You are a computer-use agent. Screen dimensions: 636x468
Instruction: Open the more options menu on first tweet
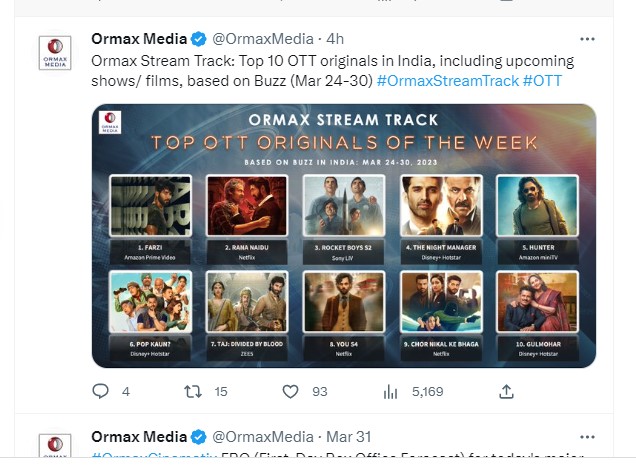point(587,39)
